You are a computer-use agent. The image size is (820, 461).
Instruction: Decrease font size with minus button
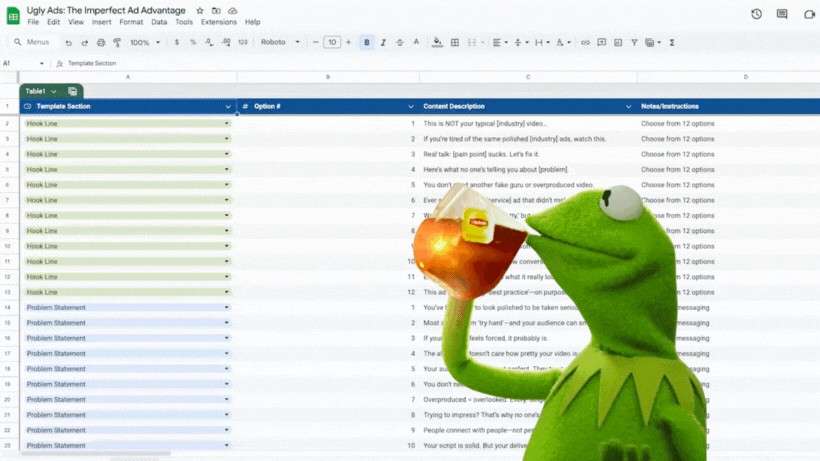(315, 42)
